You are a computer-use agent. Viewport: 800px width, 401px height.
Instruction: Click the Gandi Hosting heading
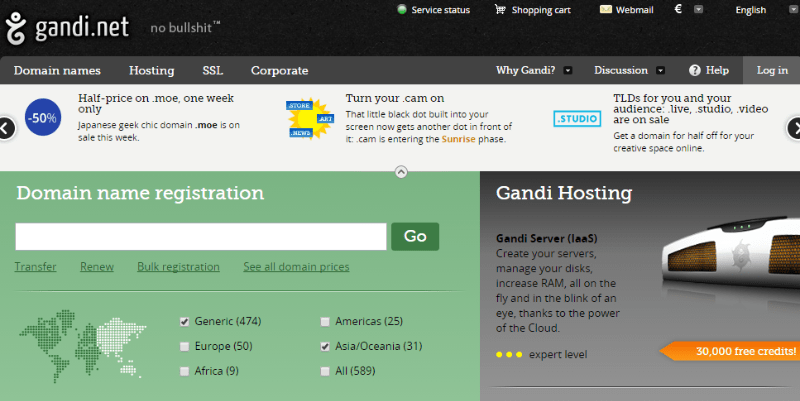click(564, 193)
